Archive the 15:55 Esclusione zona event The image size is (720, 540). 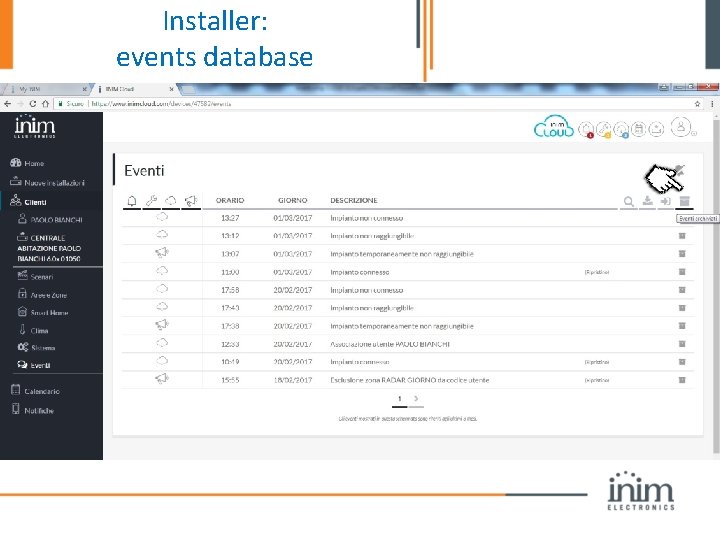[x=682, y=380]
